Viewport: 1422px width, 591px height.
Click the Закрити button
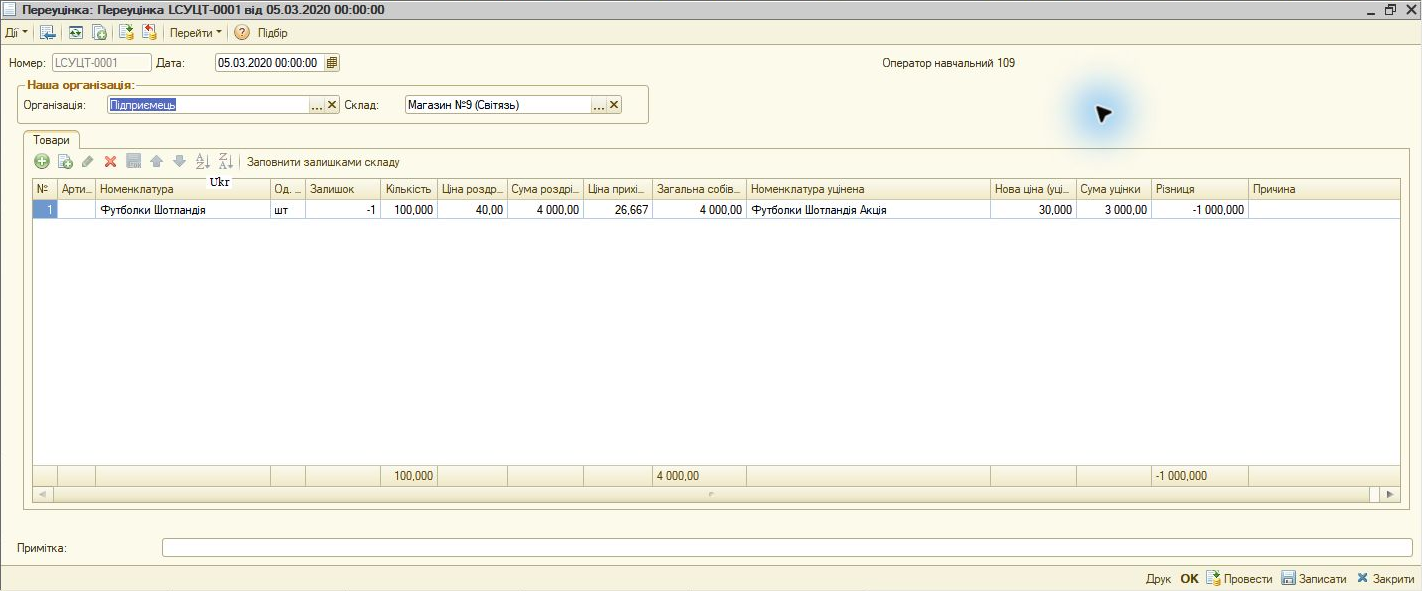1386,579
